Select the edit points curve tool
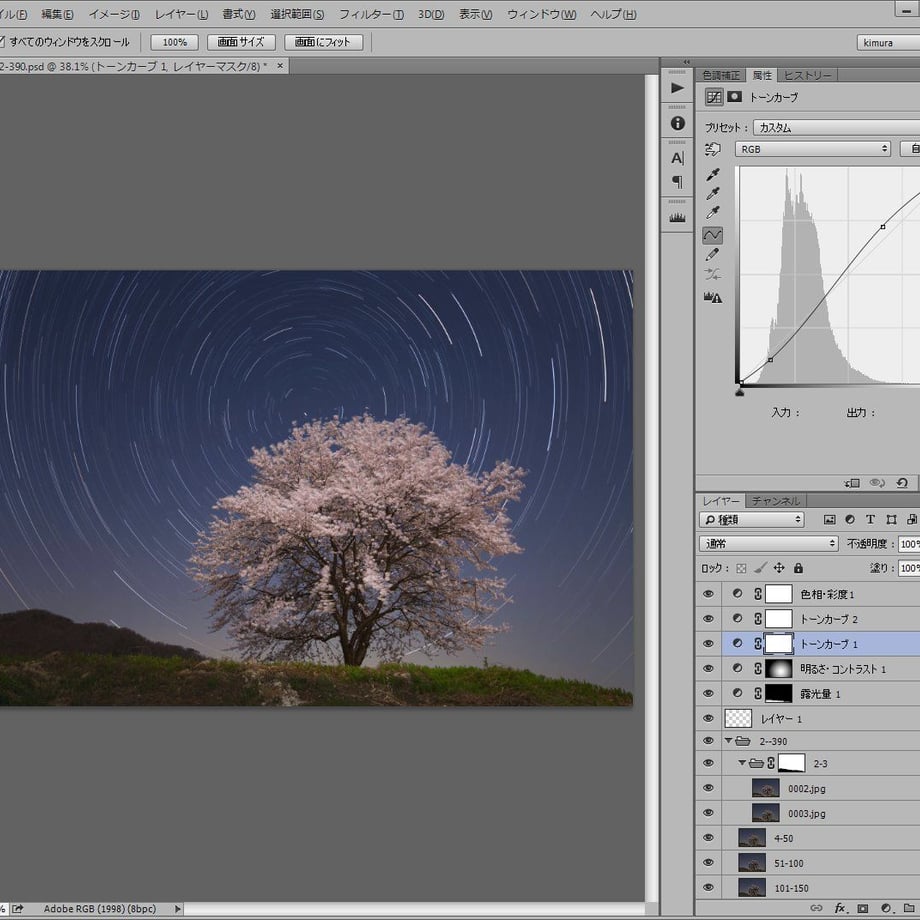 [x=712, y=235]
